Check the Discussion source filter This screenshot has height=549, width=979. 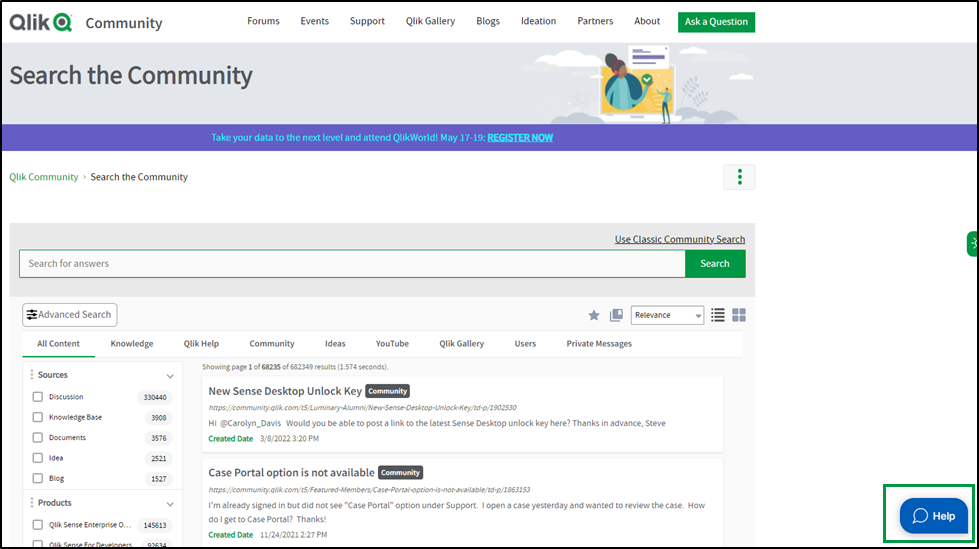click(37, 397)
